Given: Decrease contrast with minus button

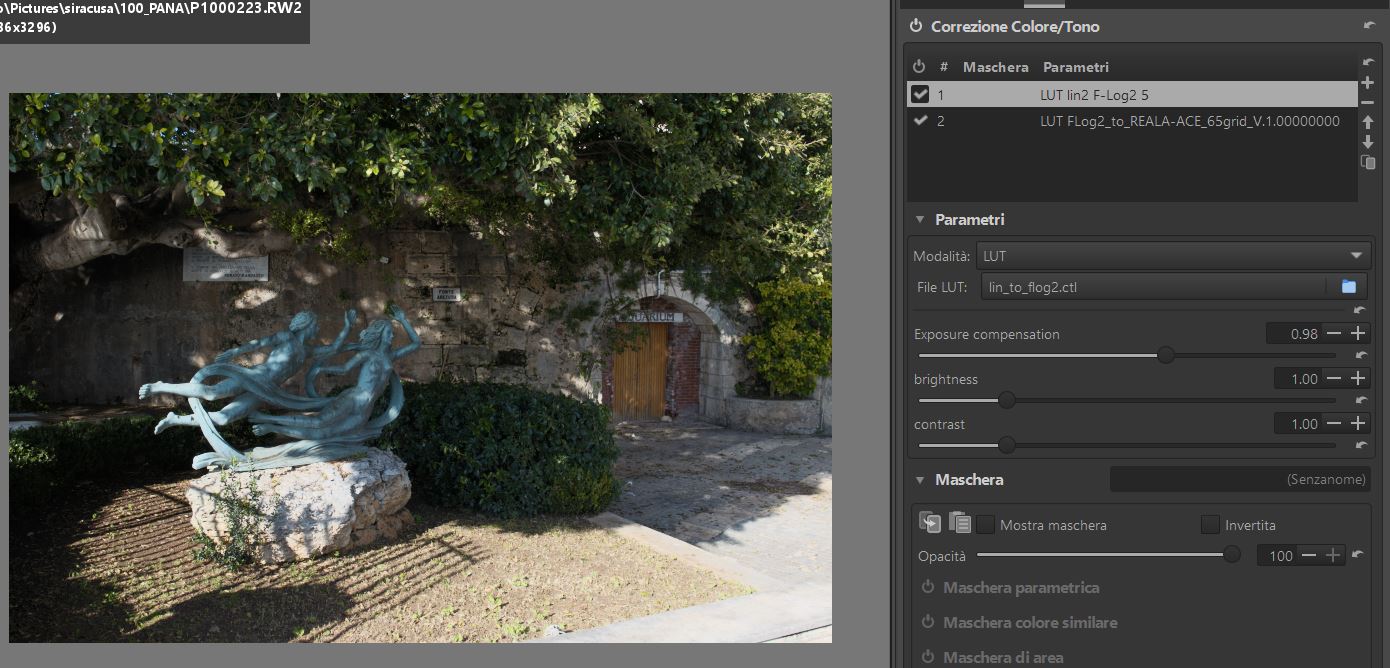Looking at the screenshot, I should pos(1334,424).
